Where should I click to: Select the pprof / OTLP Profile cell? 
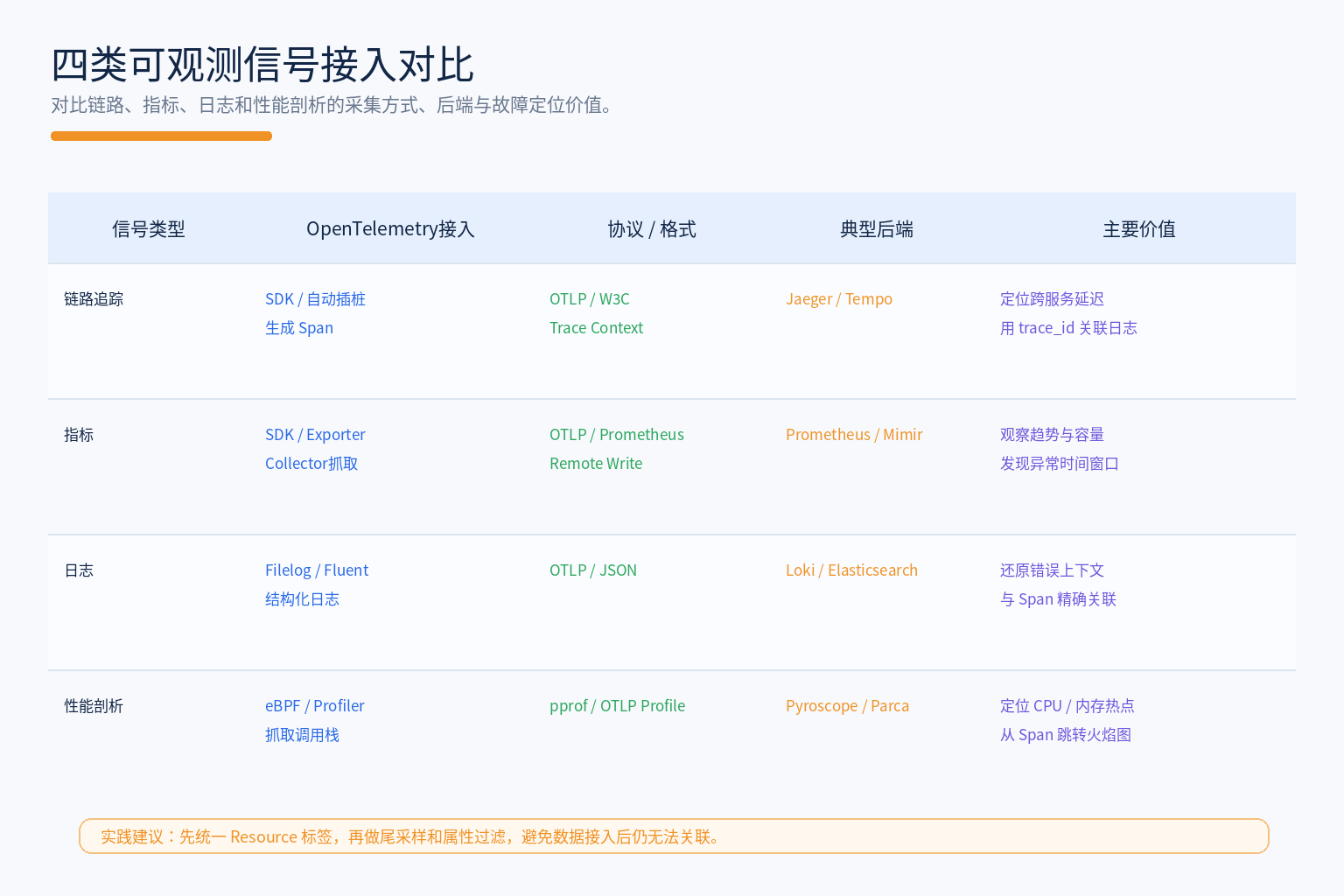pyautogui.click(x=617, y=706)
